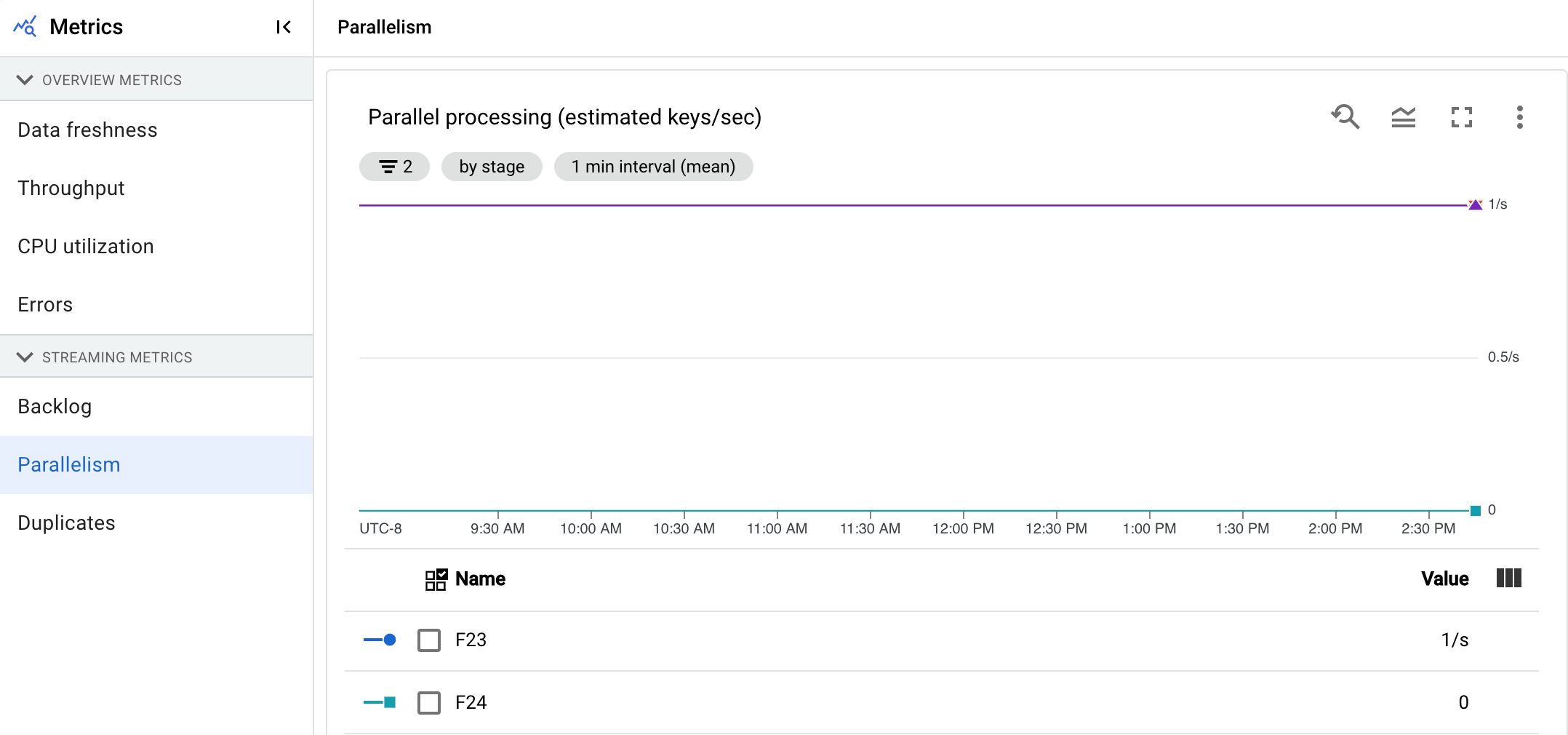
Task: Open the column display settings icon
Action: point(1508,579)
